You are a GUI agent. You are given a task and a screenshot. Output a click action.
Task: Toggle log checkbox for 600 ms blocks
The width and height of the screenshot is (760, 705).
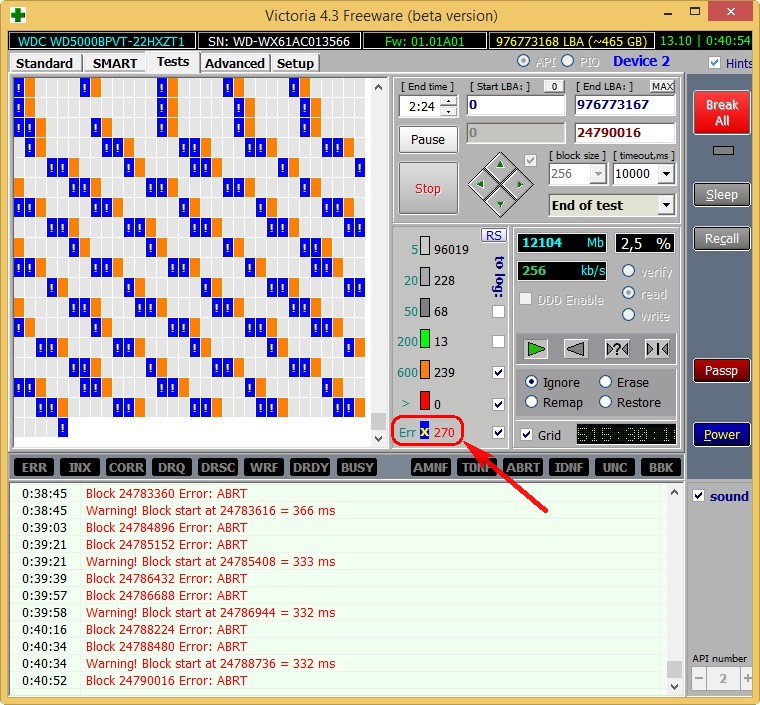498,372
